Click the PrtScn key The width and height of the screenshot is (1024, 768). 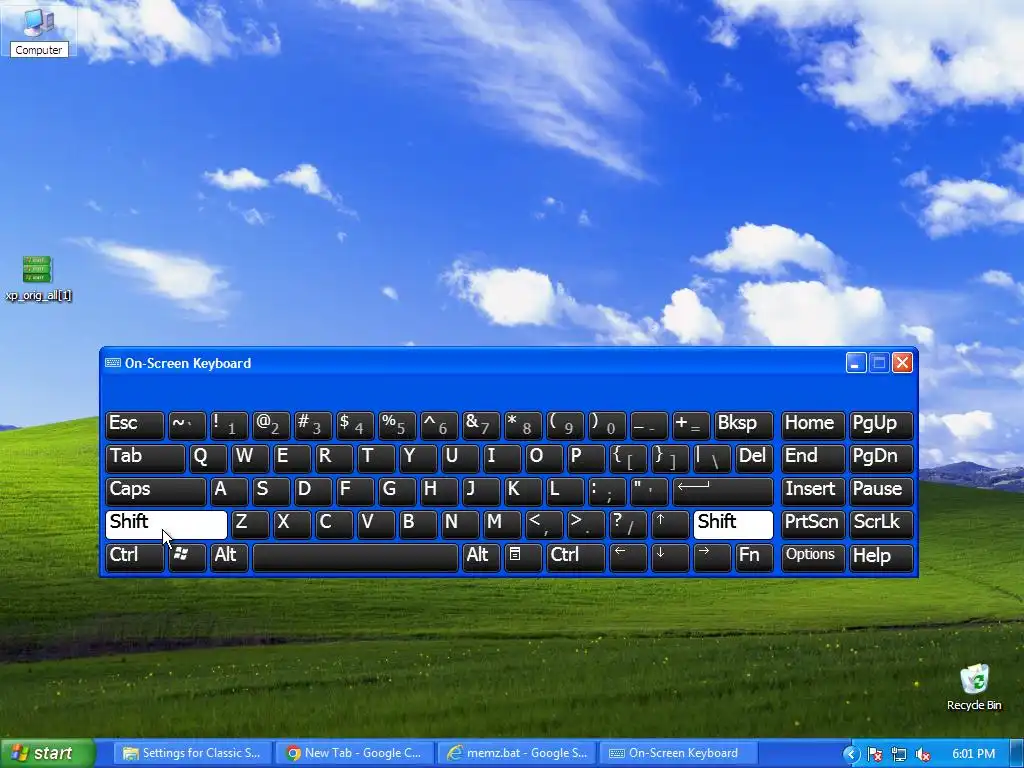click(x=812, y=524)
